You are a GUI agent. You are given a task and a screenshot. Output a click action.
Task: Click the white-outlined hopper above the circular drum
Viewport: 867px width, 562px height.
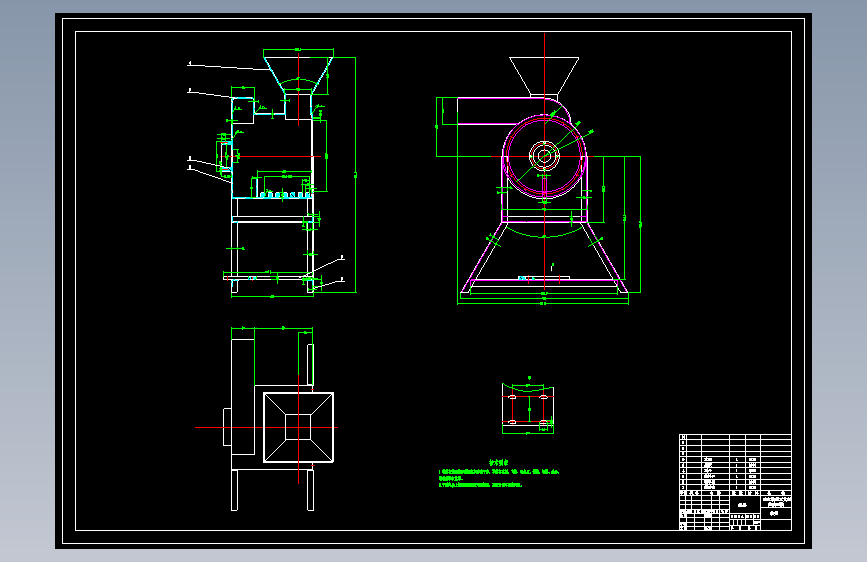point(544,77)
